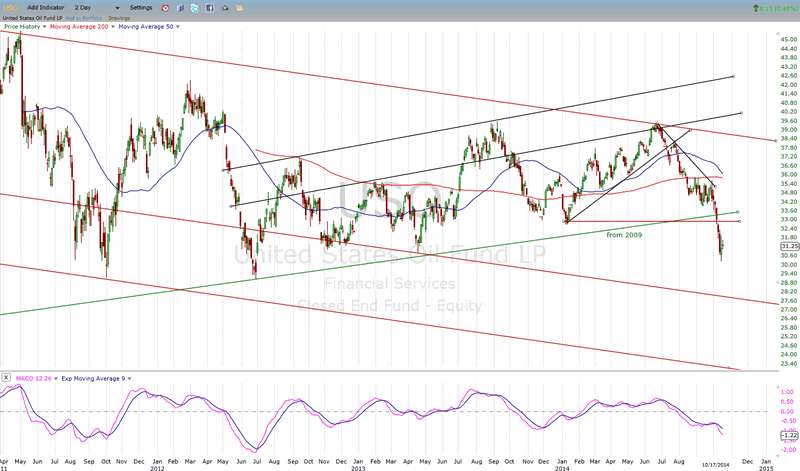Select the 'from 2009' trendline label

(x=625, y=234)
